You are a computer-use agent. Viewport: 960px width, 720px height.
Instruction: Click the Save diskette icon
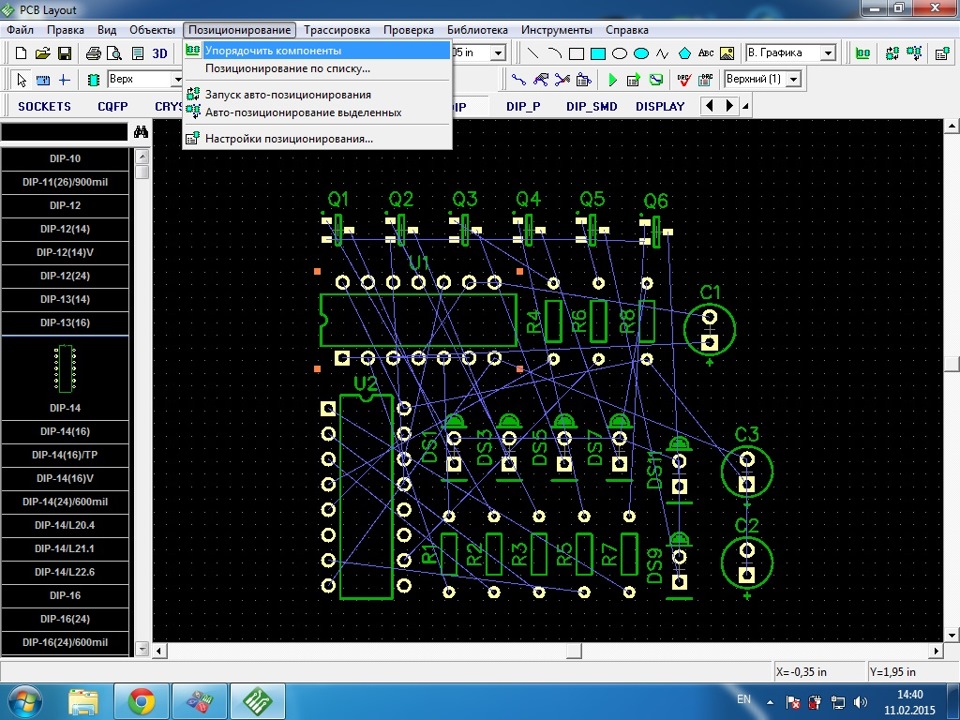(x=64, y=53)
